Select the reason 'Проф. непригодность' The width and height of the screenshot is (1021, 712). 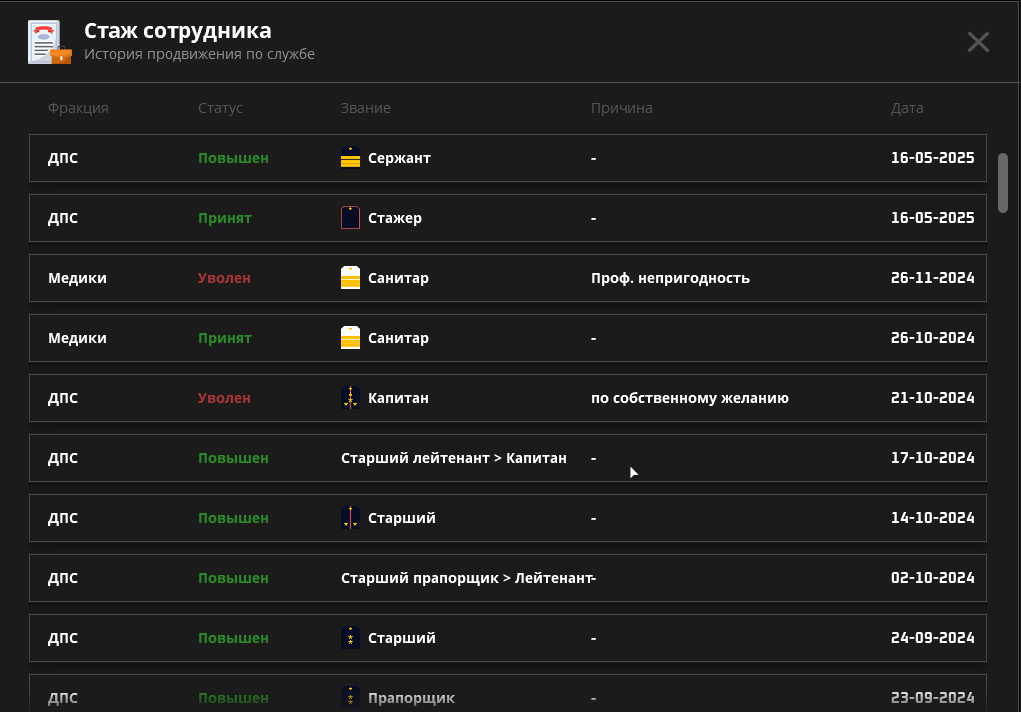[x=670, y=278]
